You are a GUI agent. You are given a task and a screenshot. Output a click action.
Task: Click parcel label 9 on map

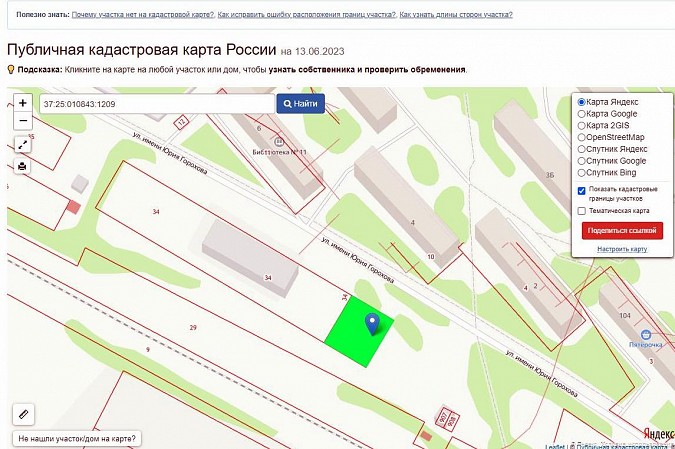[148, 350]
